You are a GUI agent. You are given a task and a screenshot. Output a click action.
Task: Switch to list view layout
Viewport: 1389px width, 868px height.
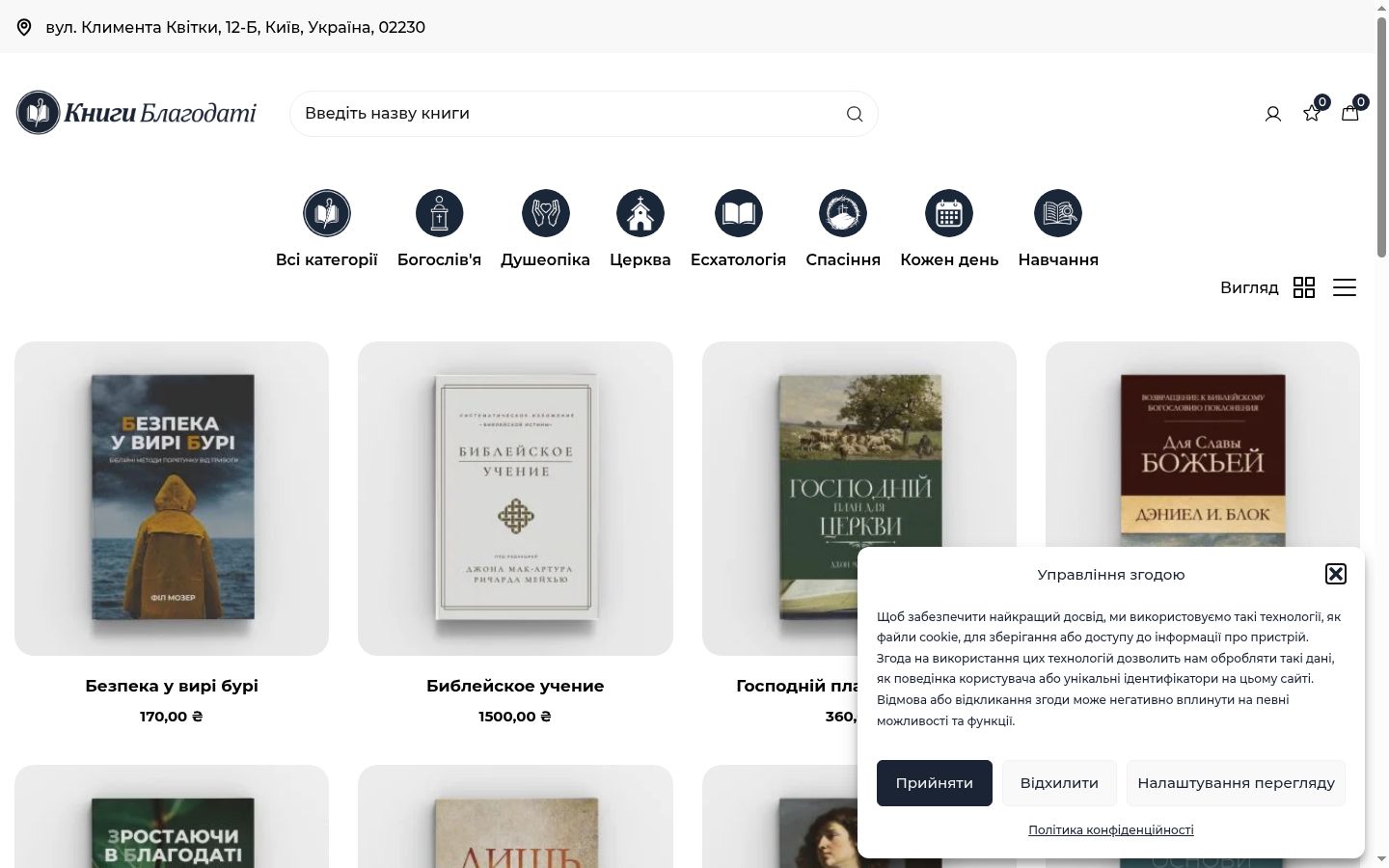pos(1345,287)
